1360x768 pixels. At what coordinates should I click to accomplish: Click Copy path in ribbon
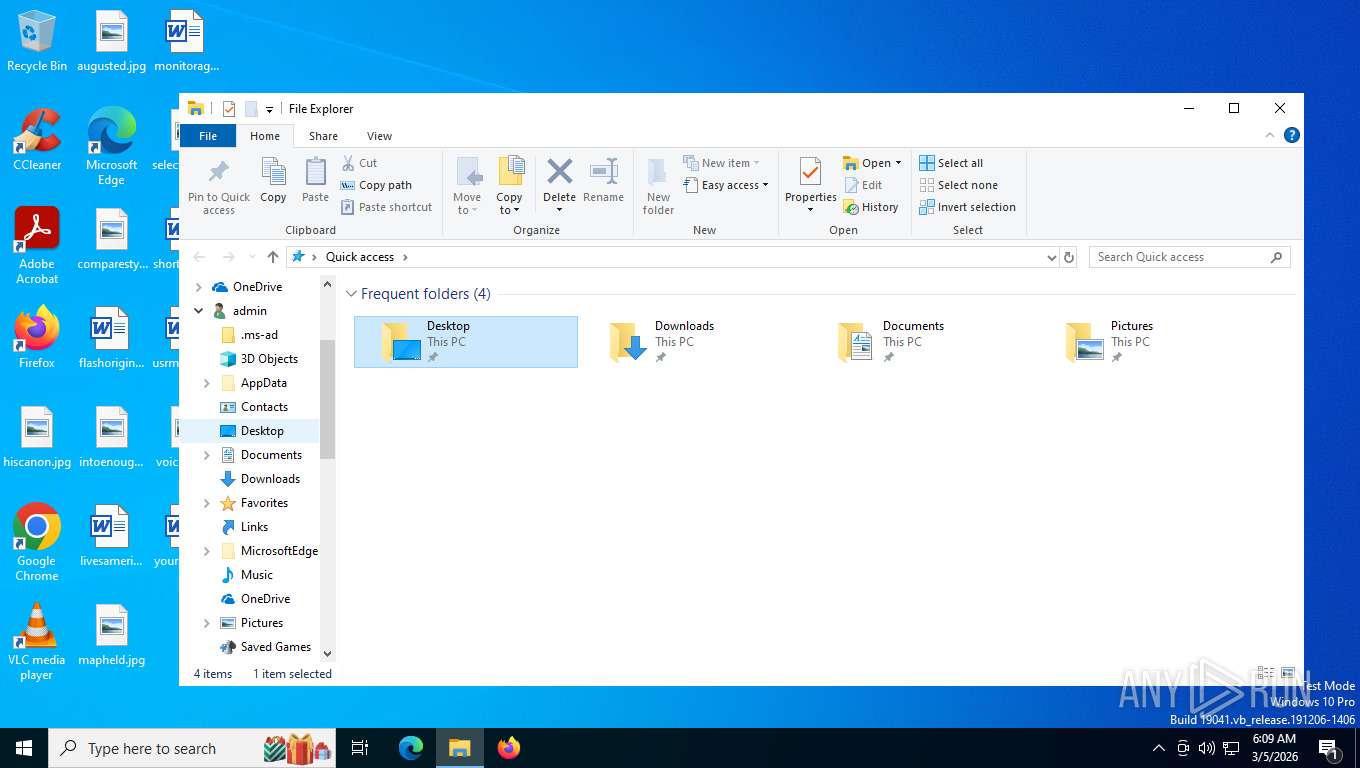(376, 185)
